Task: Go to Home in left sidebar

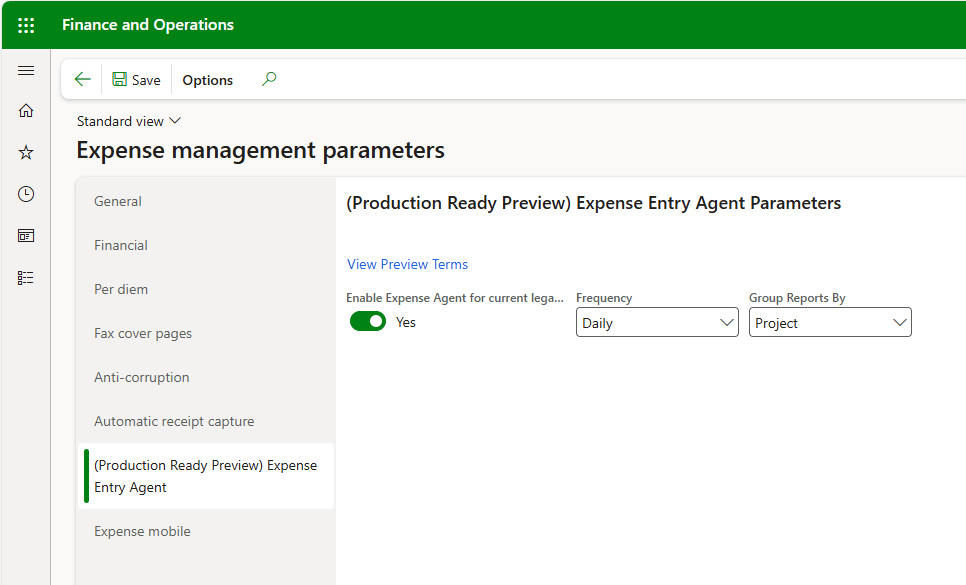Action: (x=26, y=111)
